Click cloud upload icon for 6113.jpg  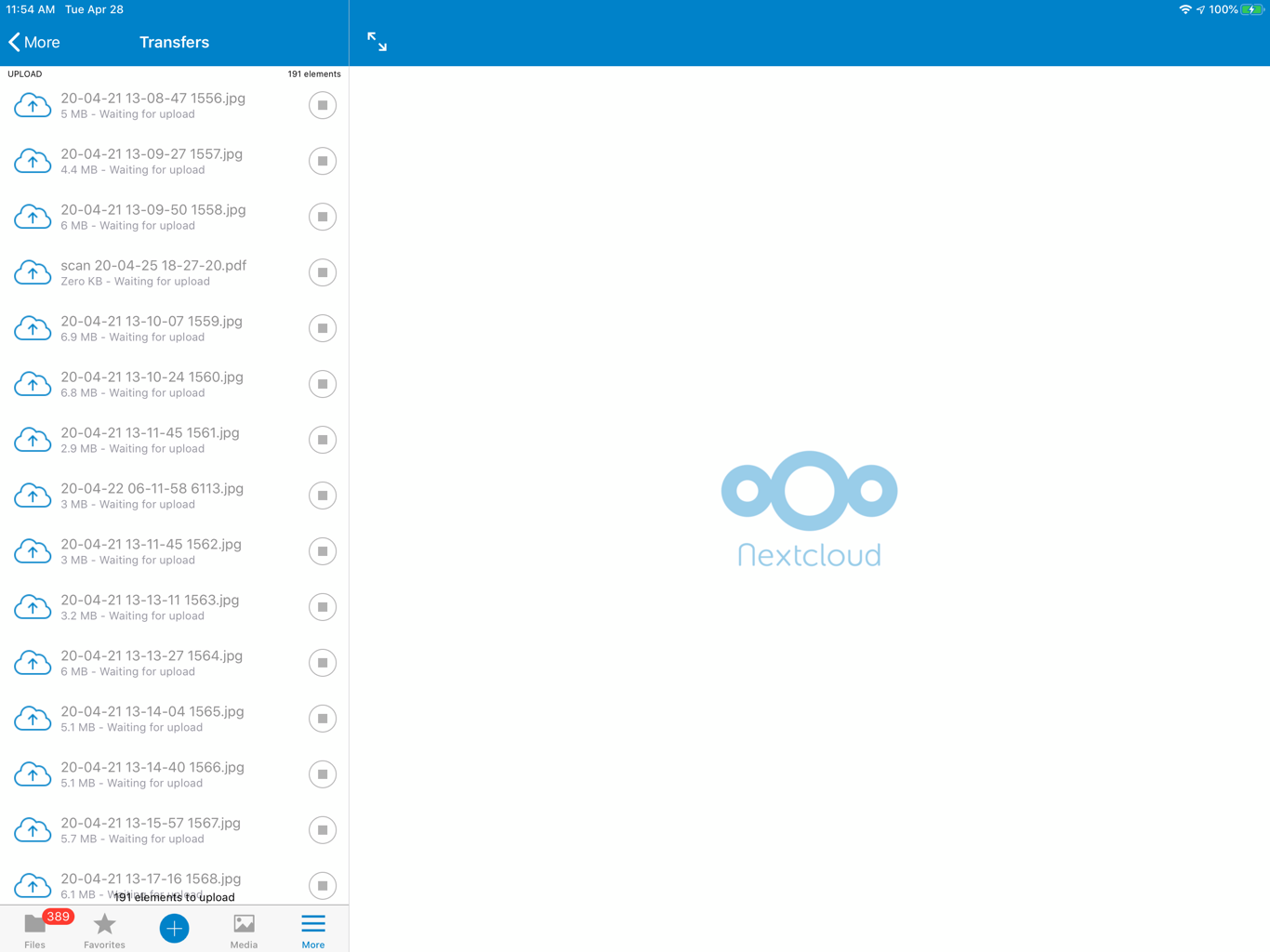click(33, 496)
